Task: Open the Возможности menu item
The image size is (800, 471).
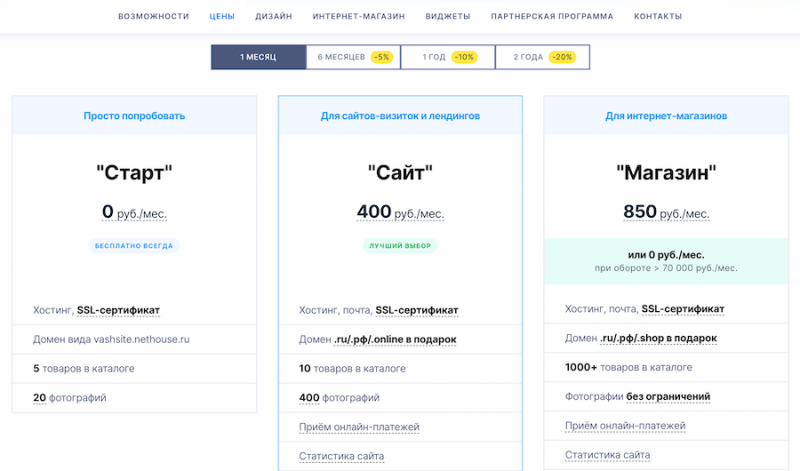Action: [x=153, y=17]
